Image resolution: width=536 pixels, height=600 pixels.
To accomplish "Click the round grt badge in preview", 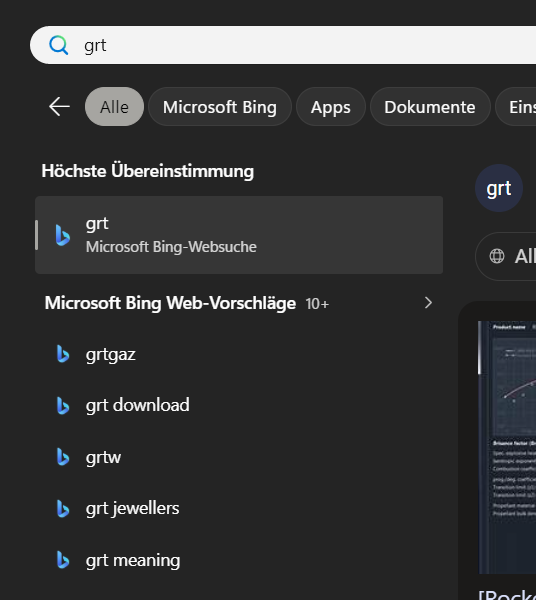I will pos(499,188).
